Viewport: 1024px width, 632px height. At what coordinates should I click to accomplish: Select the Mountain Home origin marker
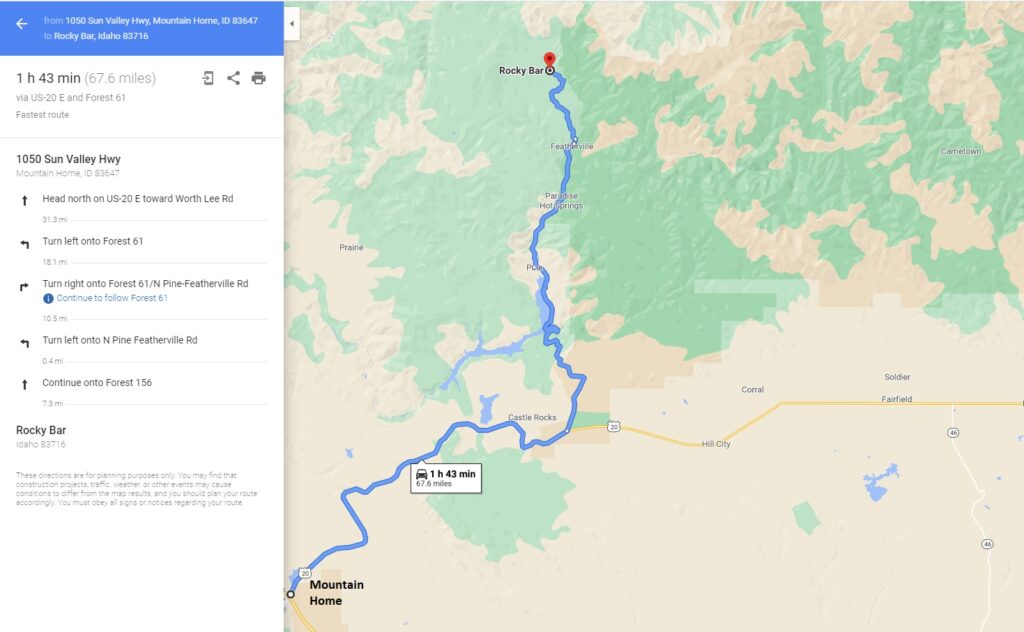[x=291, y=594]
